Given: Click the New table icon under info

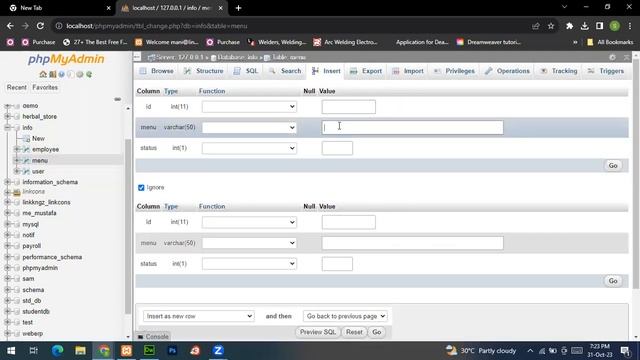Looking at the screenshot, I should coord(26,139).
